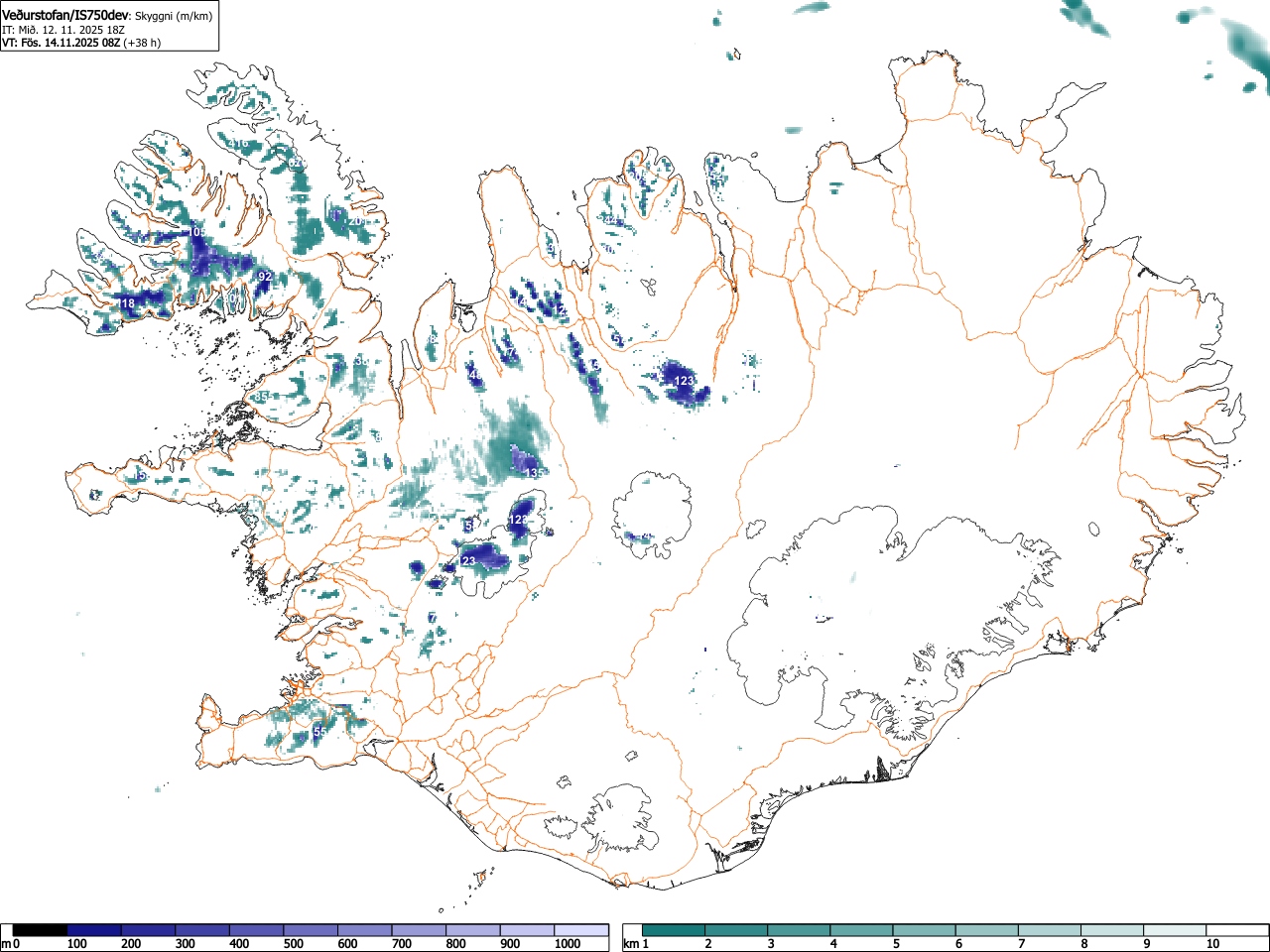1270x952 pixels.
Task: Select the IT initialization time line 'Mið. 12. 11. 2025 18Z'
Action: click(x=71, y=30)
